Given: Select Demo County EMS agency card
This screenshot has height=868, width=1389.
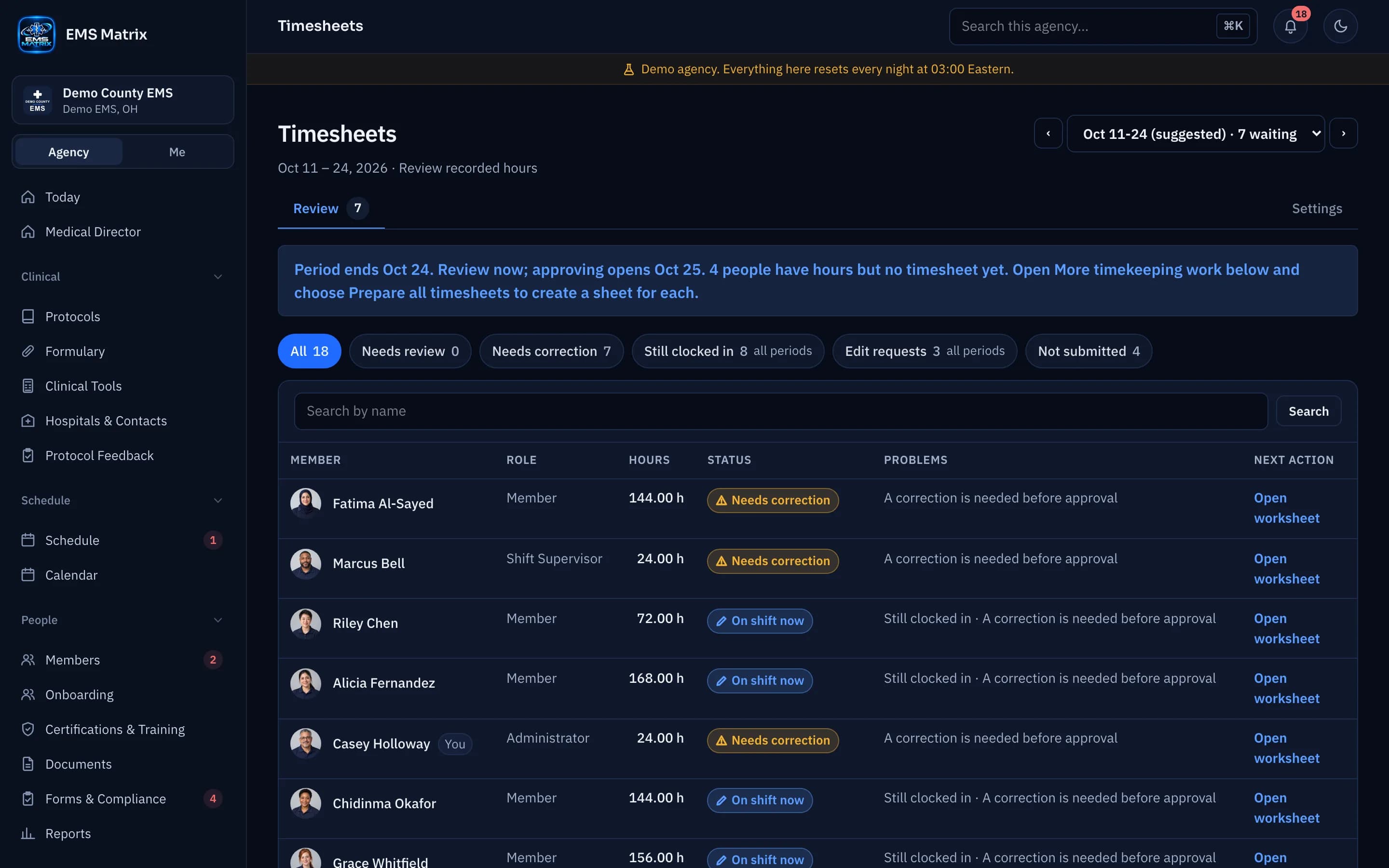Looking at the screenshot, I should (x=123, y=100).
